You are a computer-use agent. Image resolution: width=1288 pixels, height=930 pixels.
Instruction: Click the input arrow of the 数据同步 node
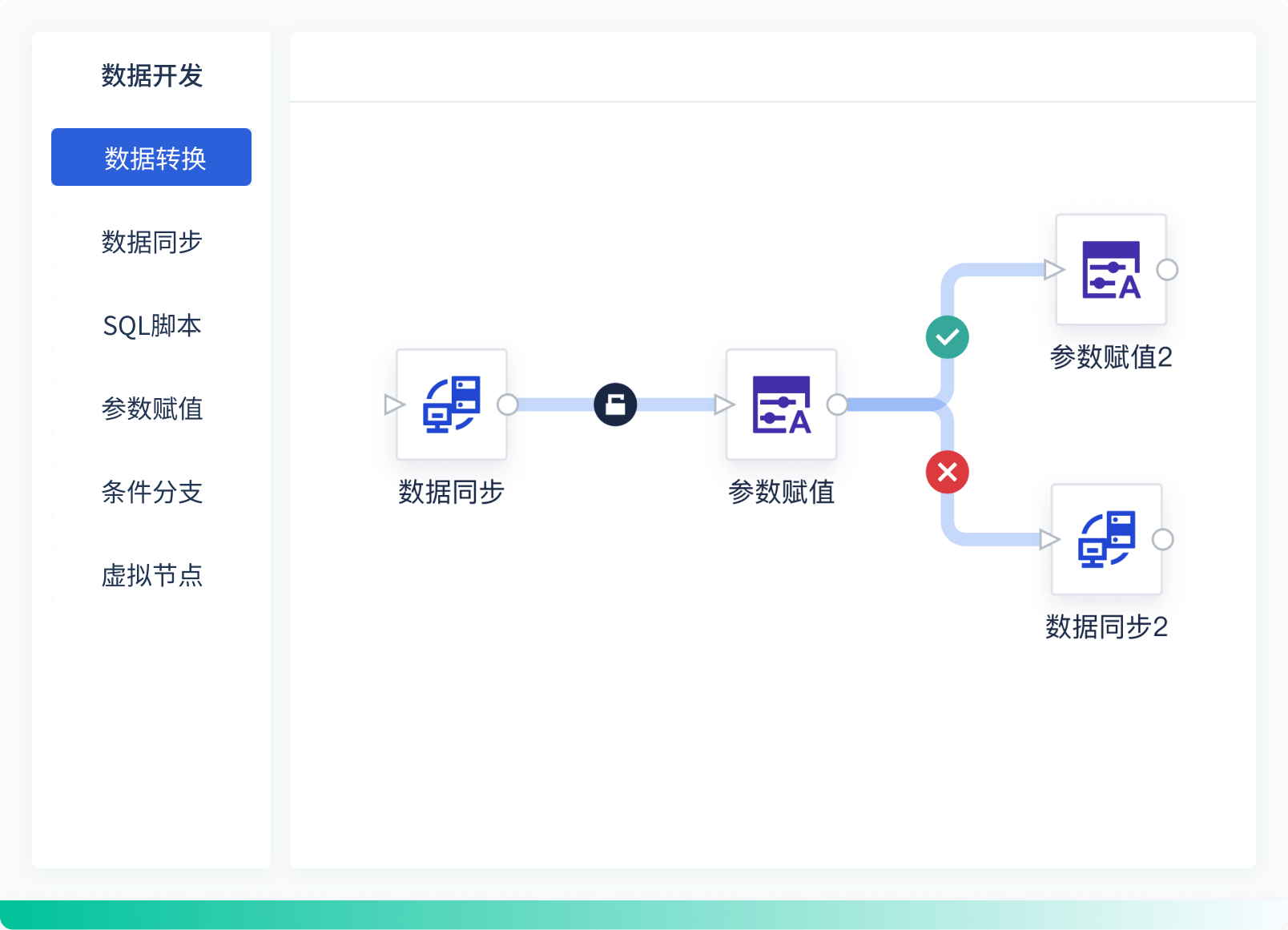click(x=392, y=405)
